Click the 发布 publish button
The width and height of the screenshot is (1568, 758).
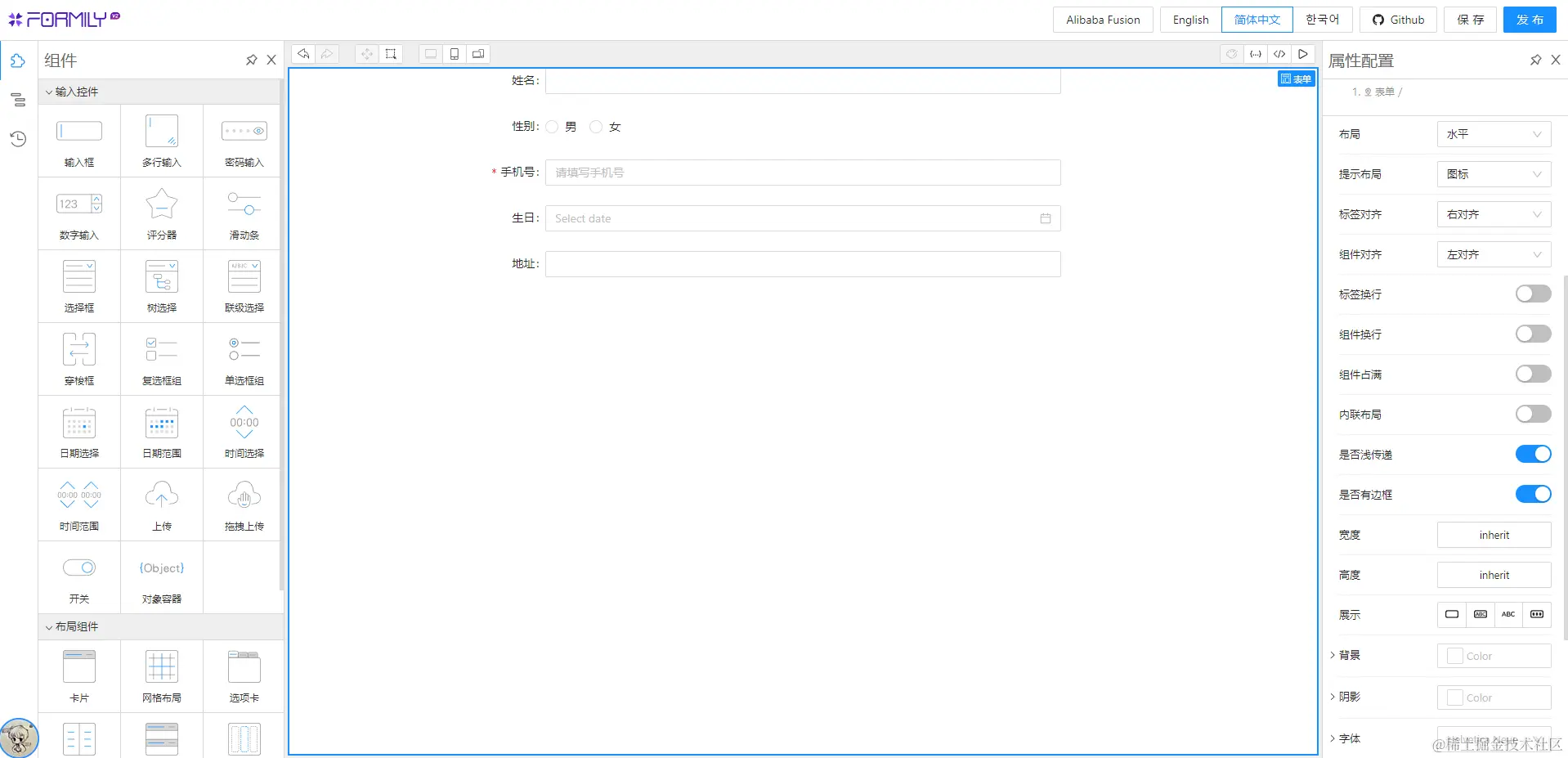pos(1529,19)
